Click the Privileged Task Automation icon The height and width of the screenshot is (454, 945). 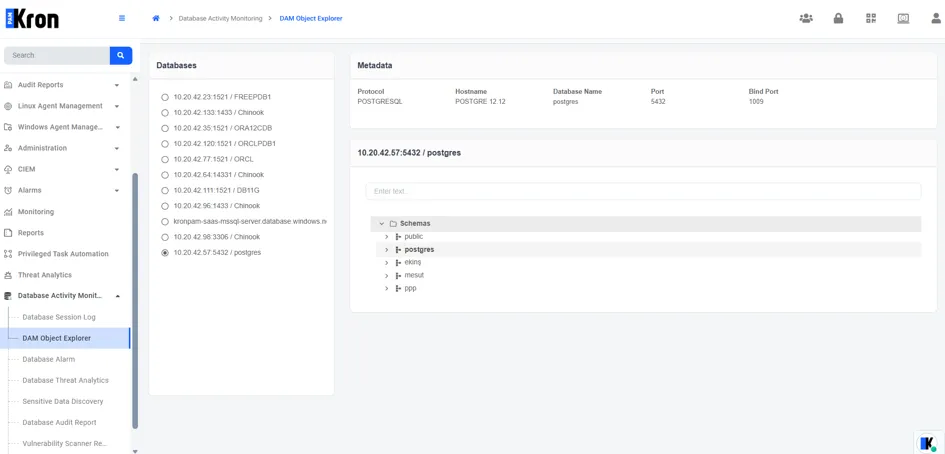click(x=8, y=254)
